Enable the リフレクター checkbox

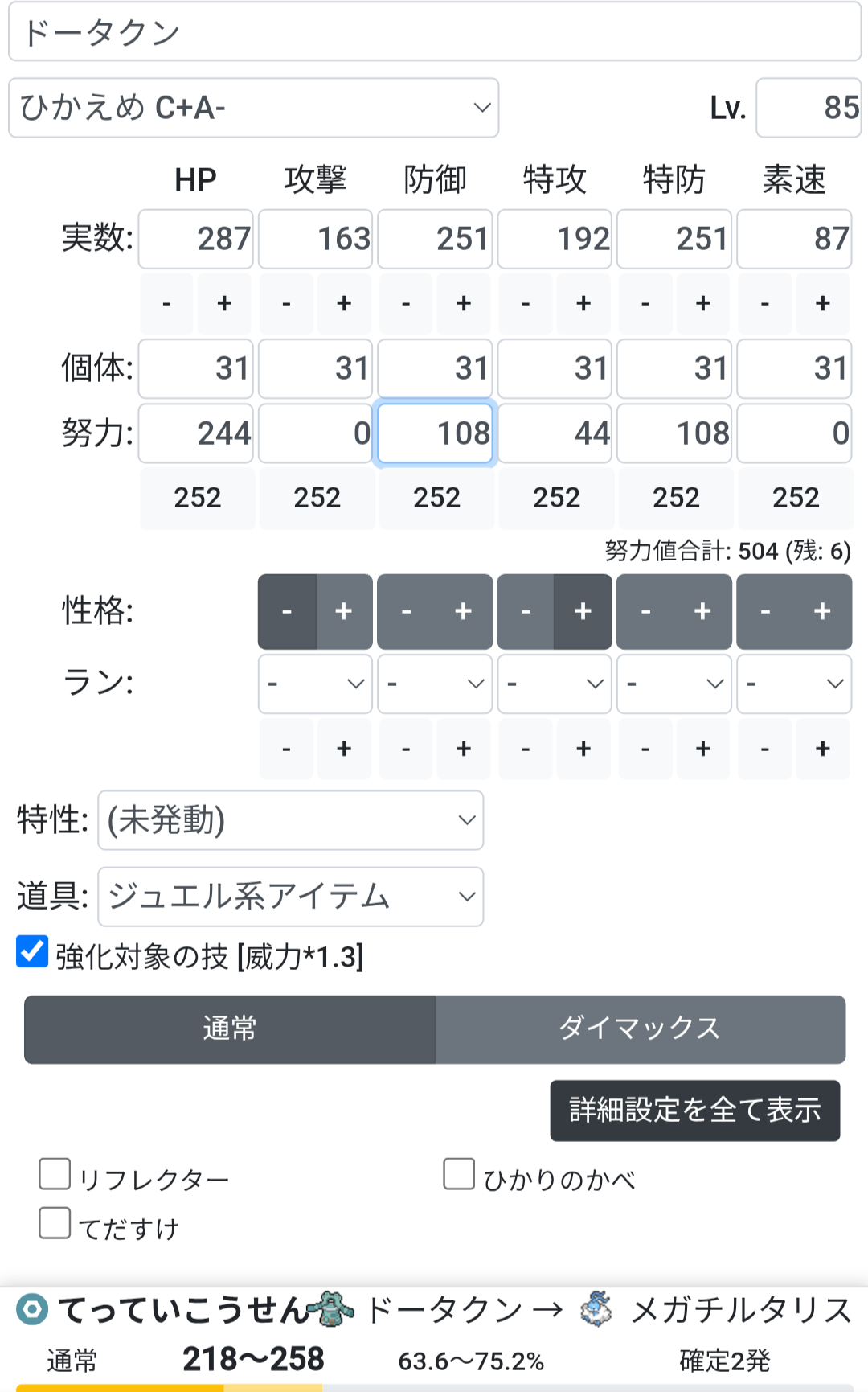click(x=55, y=1174)
